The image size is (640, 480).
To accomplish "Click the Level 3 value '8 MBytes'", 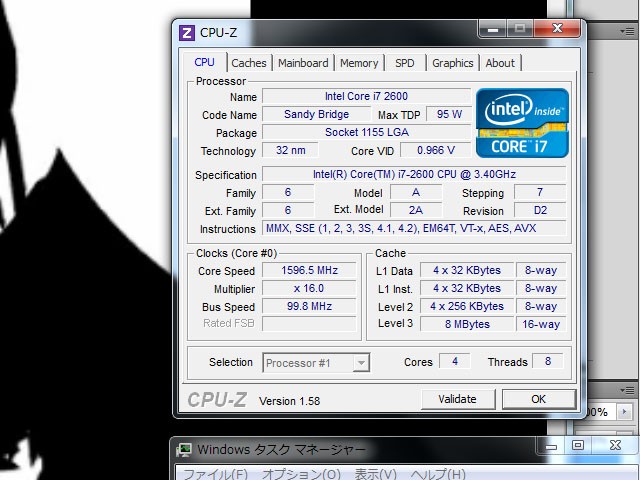I will click(x=467, y=324).
